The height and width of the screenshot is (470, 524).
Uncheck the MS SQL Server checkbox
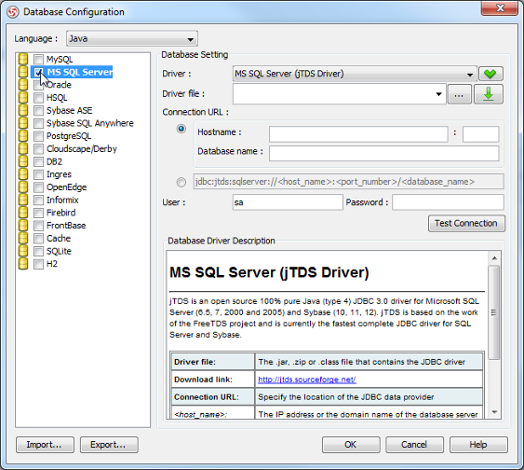[38, 72]
